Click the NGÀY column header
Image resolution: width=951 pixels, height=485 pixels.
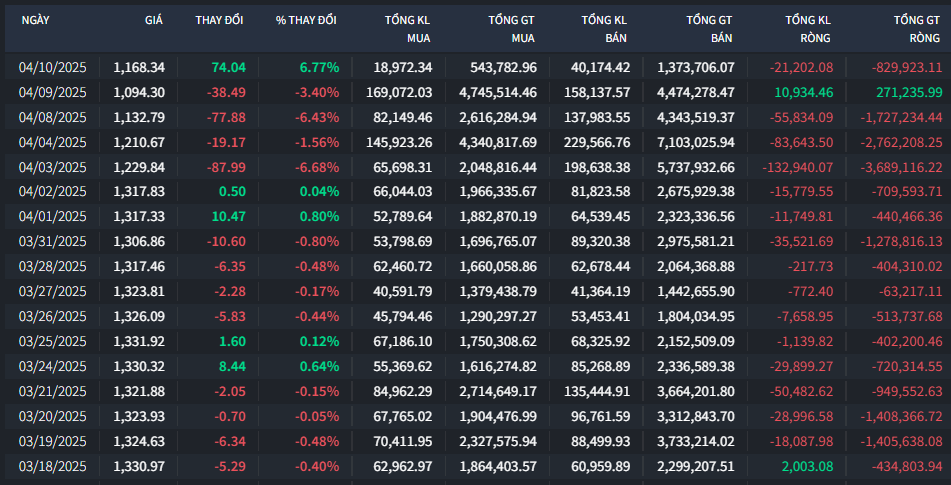click(35, 21)
